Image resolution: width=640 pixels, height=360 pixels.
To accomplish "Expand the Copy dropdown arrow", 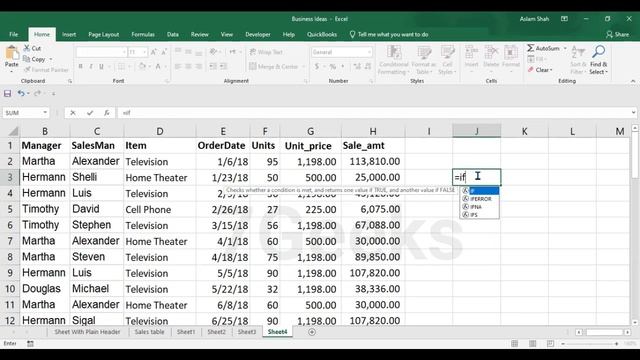I will (x=51, y=59).
